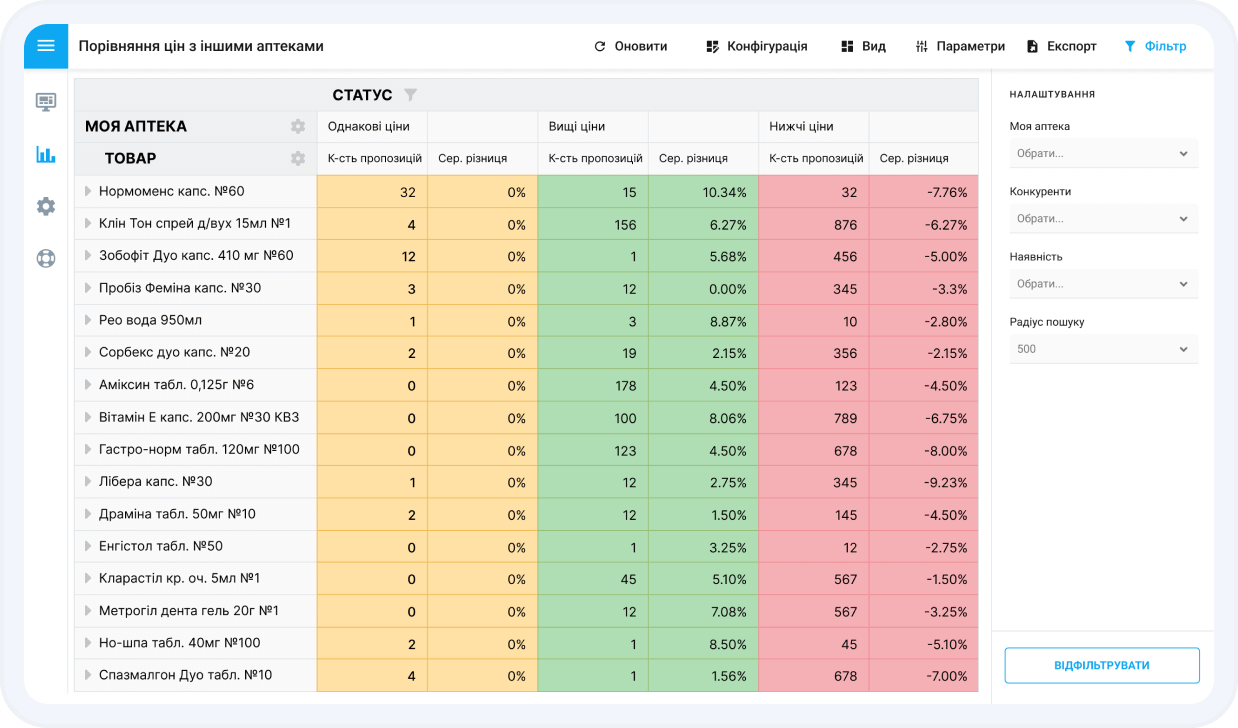Toggle the Фільтр panel
Image resolution: width=1238 pixels, height=728 pixels.
point(1155,46)
